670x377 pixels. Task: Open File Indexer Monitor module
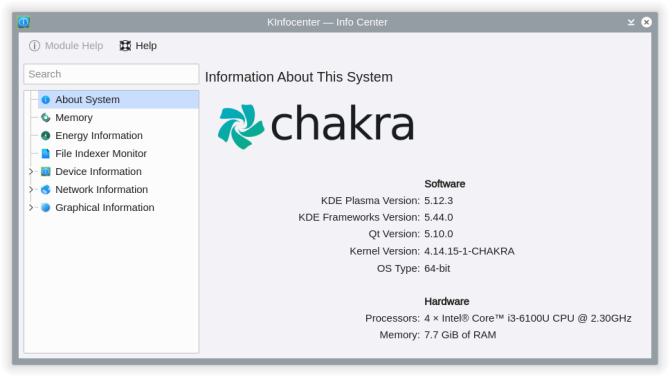(118, 153)
